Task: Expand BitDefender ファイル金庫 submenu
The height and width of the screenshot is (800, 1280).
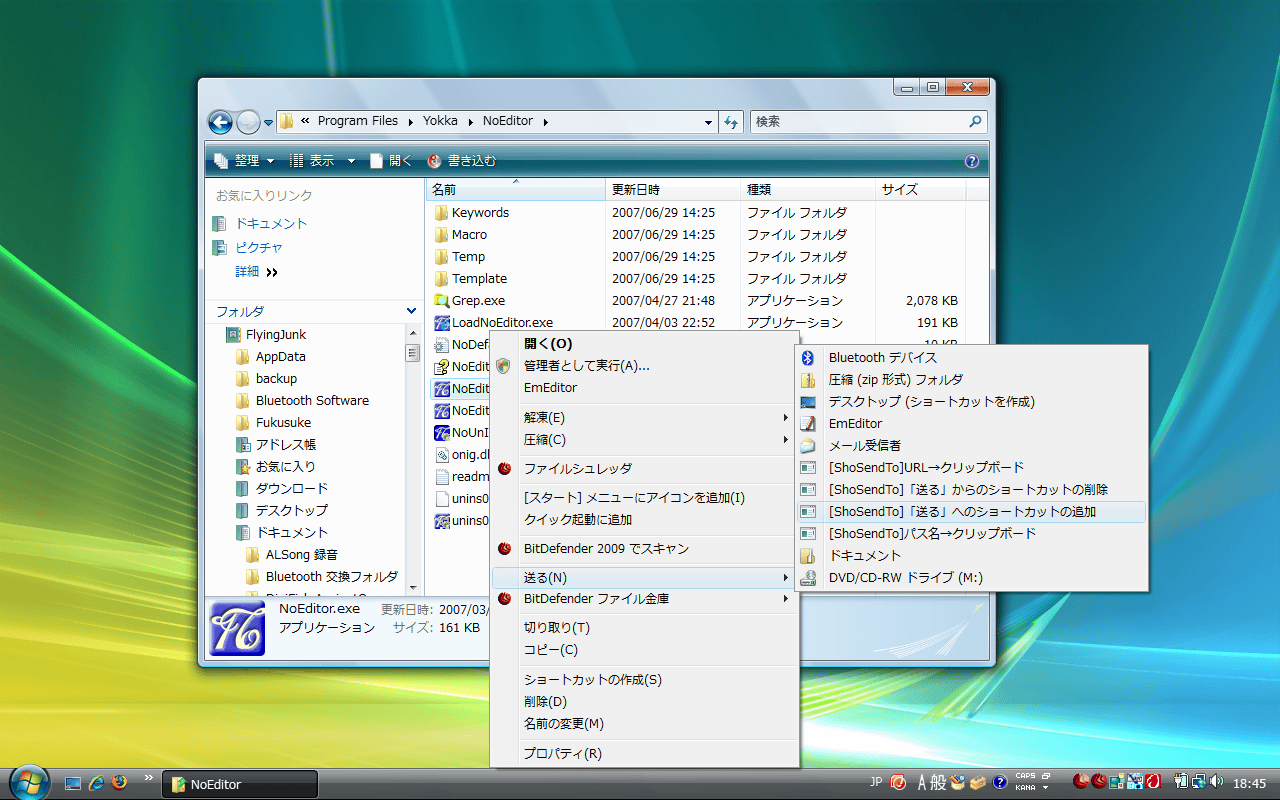Action: click(x=643, y=599)
